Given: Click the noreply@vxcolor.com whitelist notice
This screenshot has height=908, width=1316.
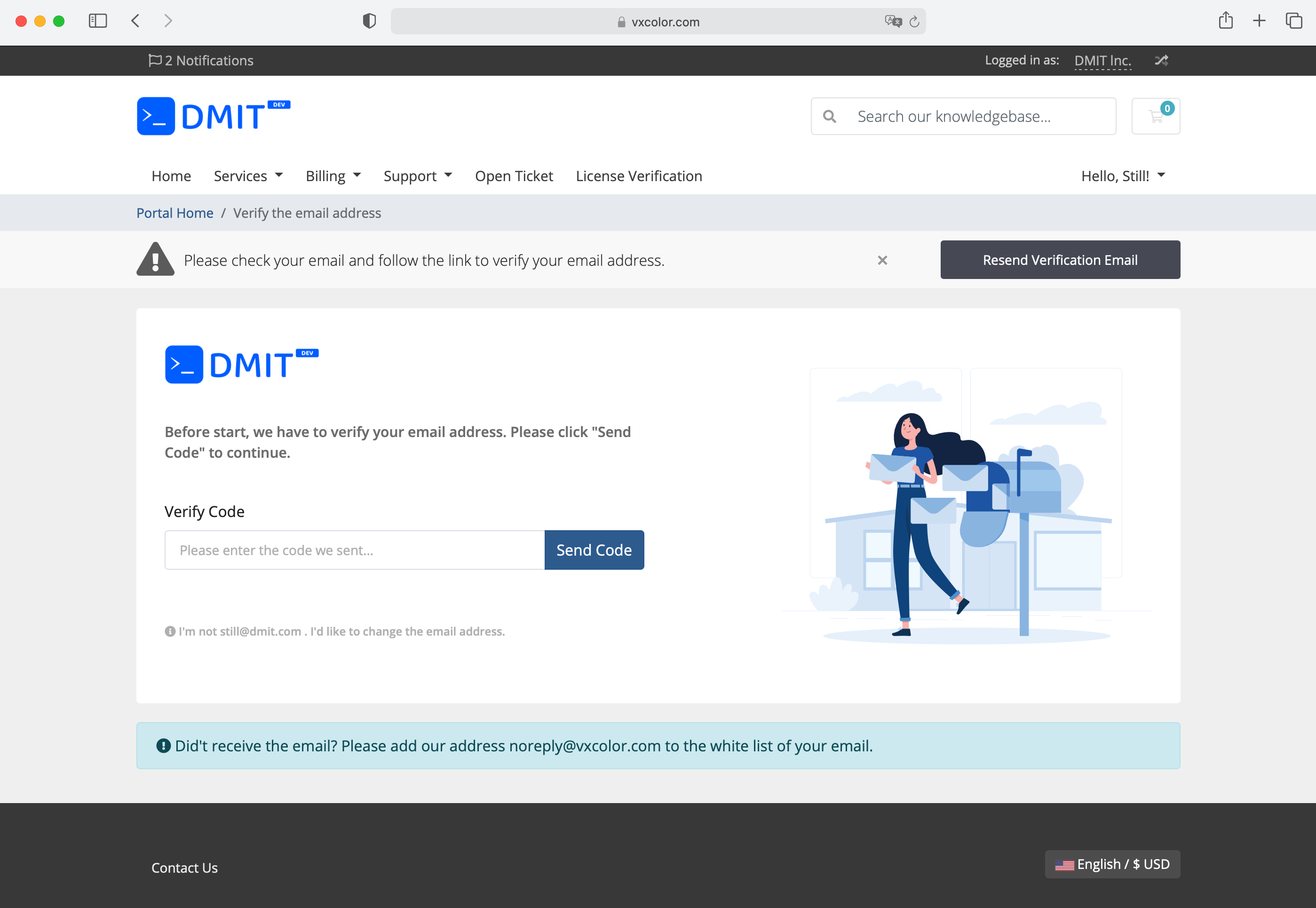Looking at the screenshot, I should point(658,745).
